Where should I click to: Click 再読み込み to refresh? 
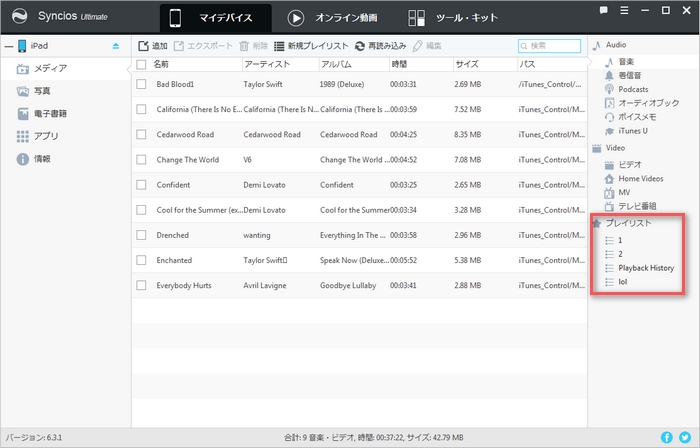tap(380, 46)
